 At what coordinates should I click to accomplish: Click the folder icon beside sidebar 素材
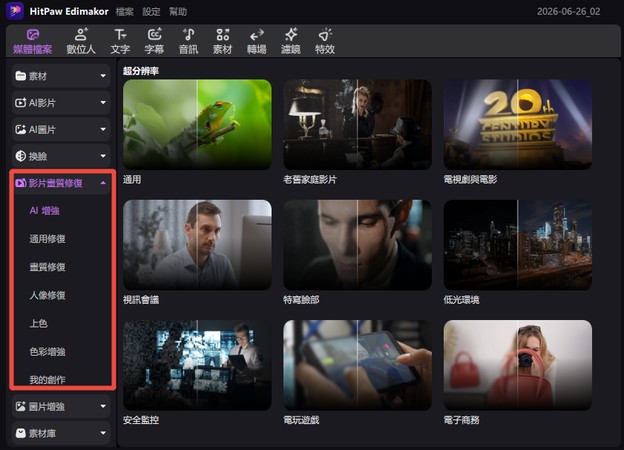pyautogui.click(x=20, y=76)
